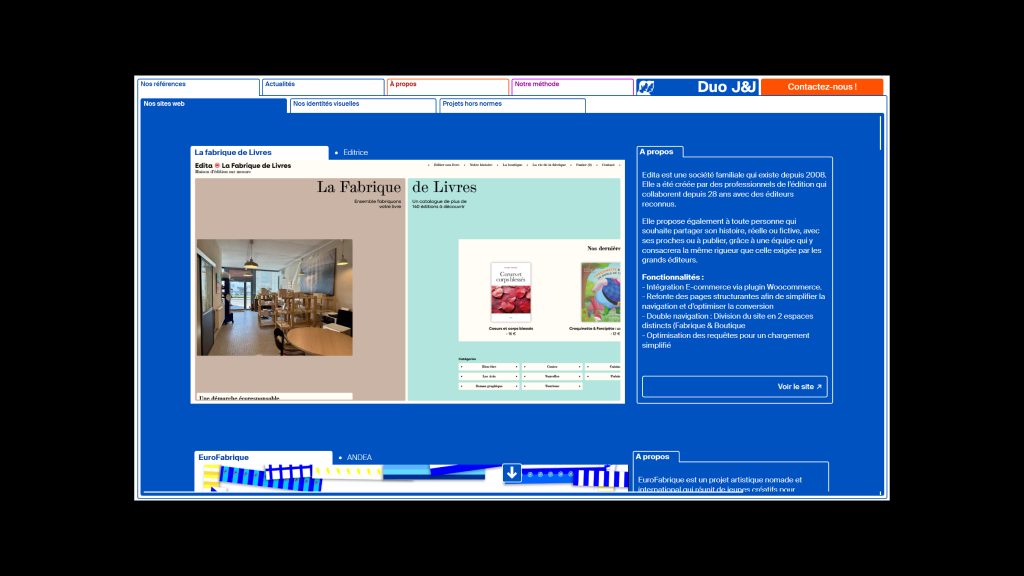Click the text "Edita est une société familiale"
This screenshot has height=576, width=1024.
tap(693, 175)
